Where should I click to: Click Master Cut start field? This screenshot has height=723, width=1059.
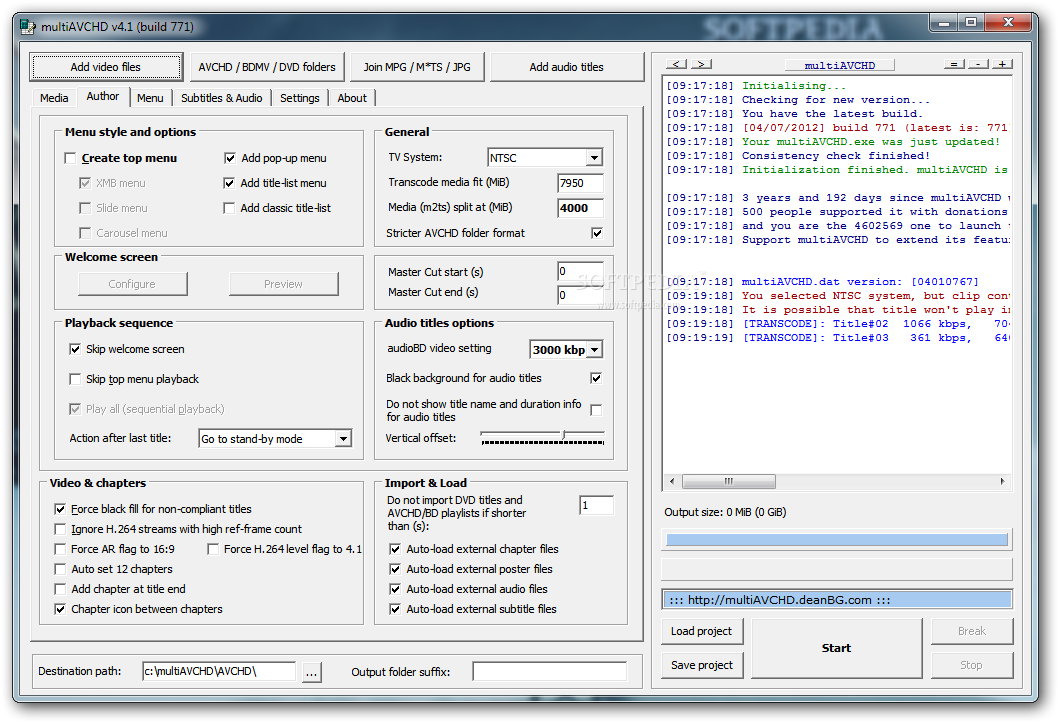580,271
